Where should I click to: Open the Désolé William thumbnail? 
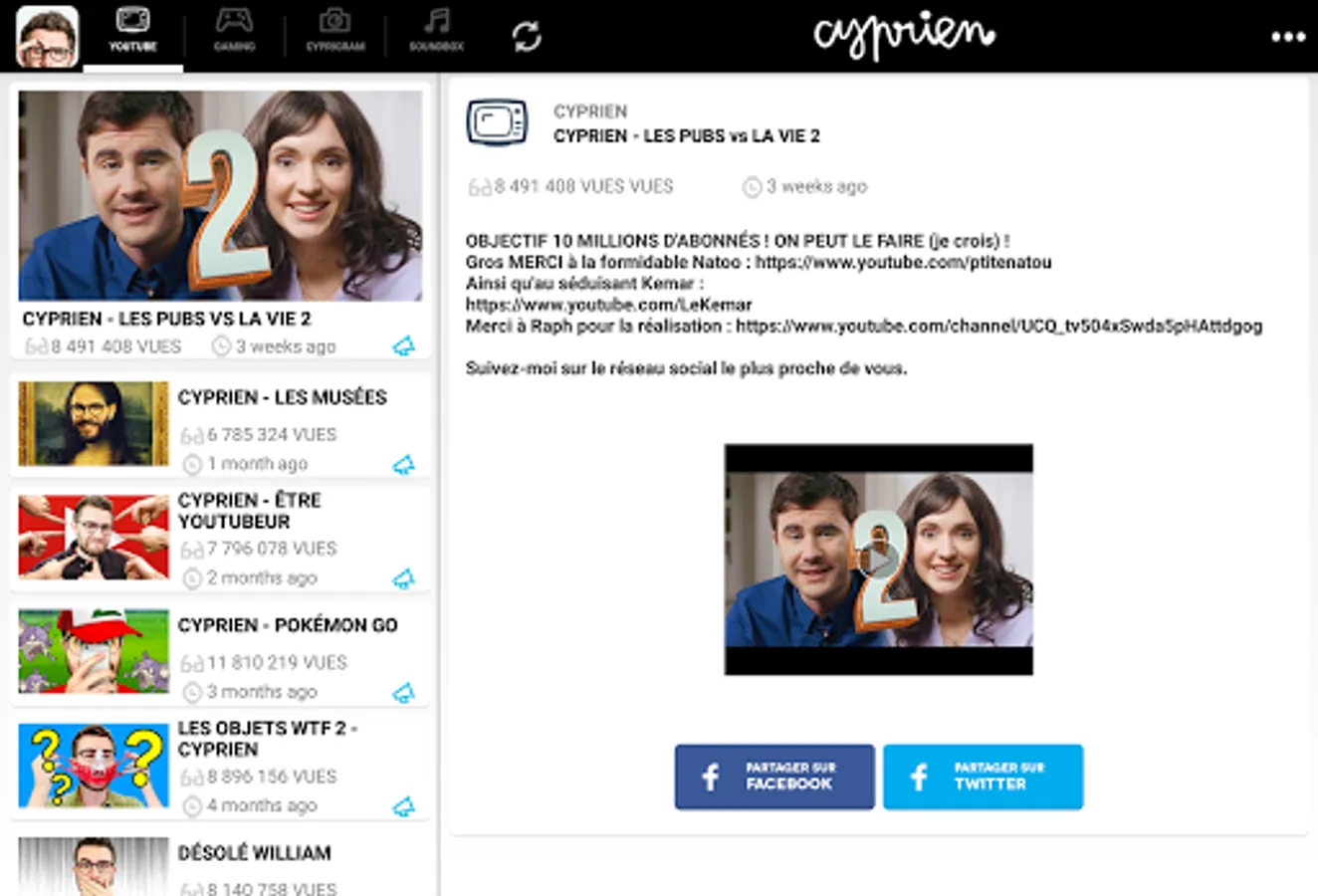point(94,866)
